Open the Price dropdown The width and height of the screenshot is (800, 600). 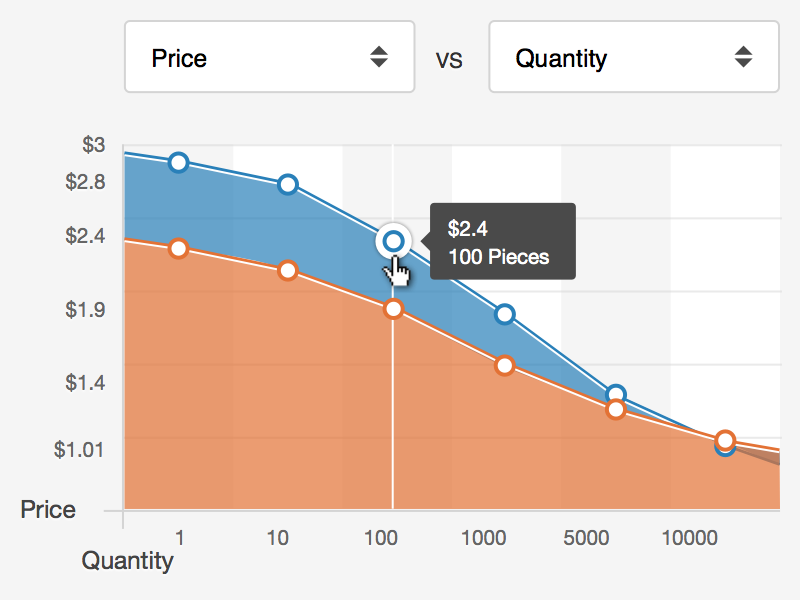(x=268, y=57)
